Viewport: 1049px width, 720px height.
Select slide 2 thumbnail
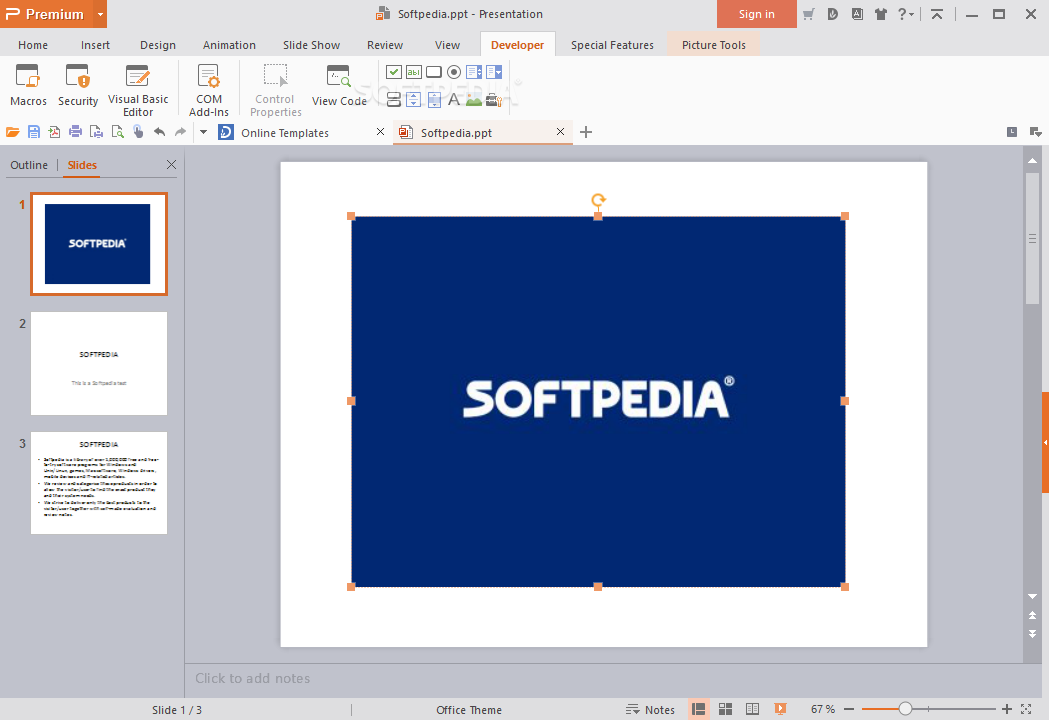(x=99, y=363)
